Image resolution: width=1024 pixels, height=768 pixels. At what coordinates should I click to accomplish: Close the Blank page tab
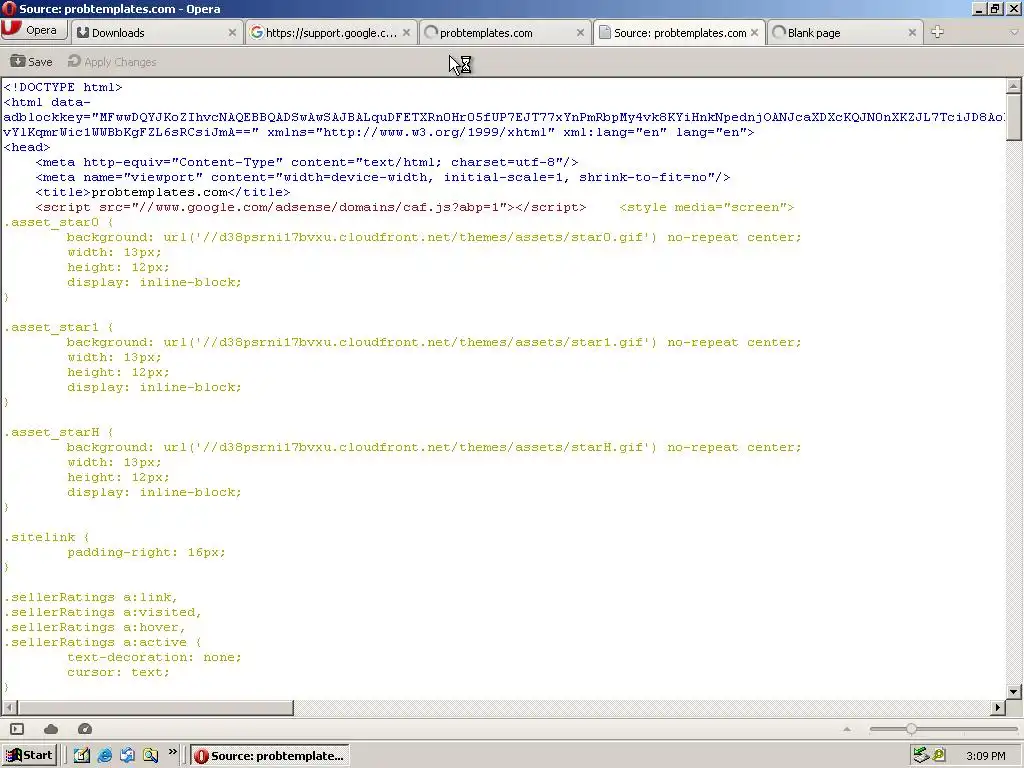point(912,33)
